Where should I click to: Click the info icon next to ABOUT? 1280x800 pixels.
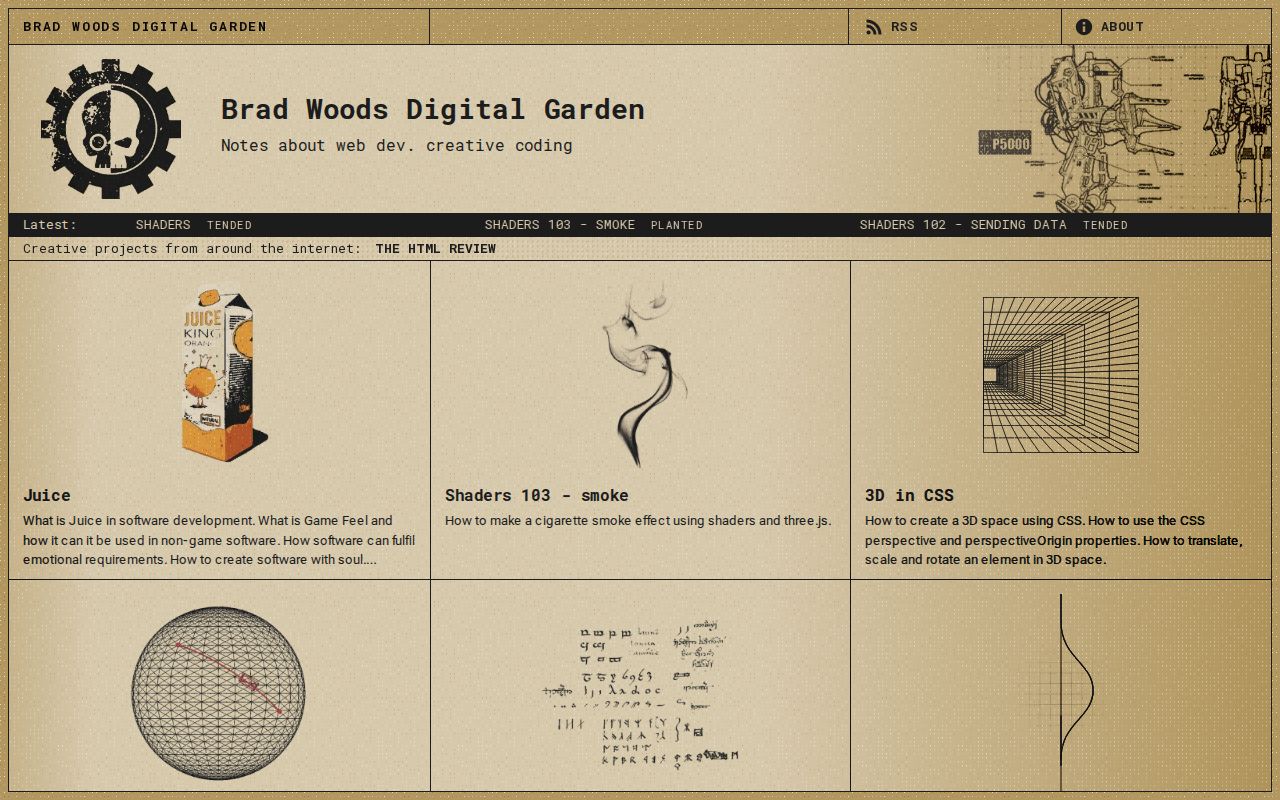pos(1083,26)
